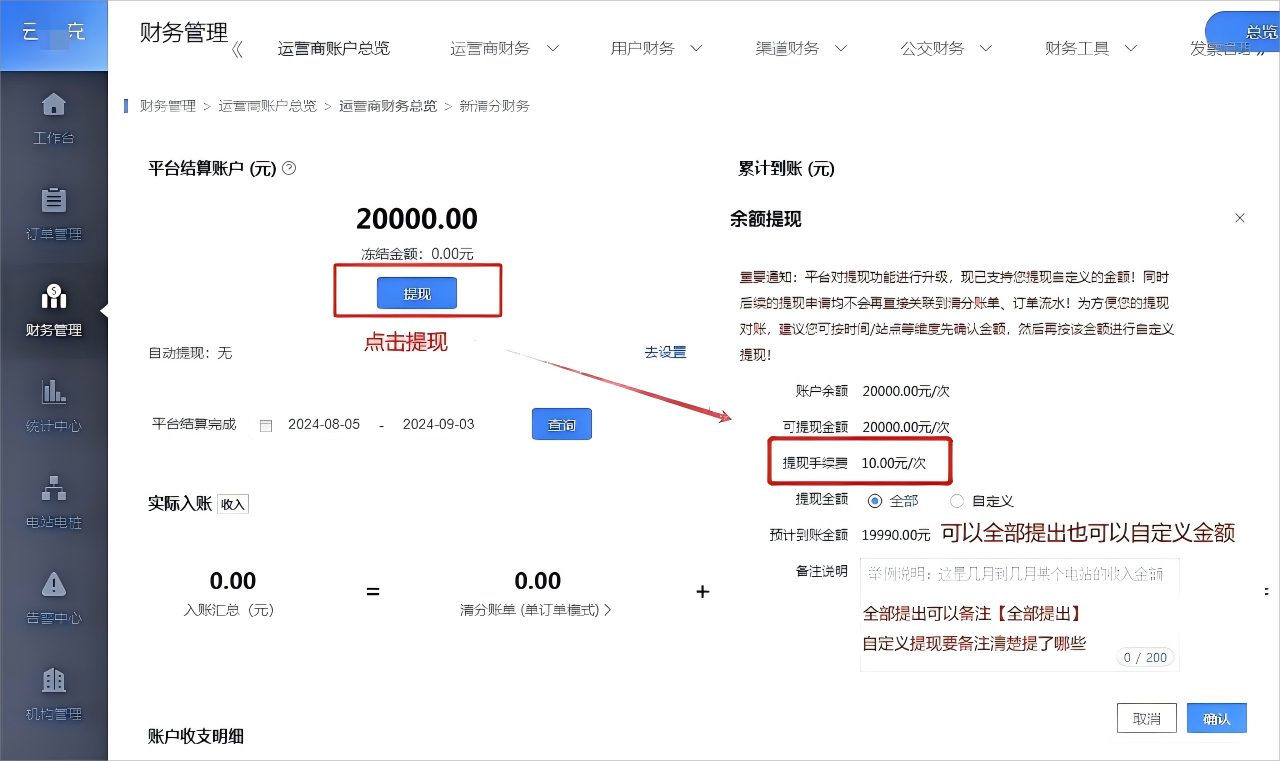1280x761 pixels.
Task: Click the 预计到账金额 19990.00元 value
Action: 896,535
